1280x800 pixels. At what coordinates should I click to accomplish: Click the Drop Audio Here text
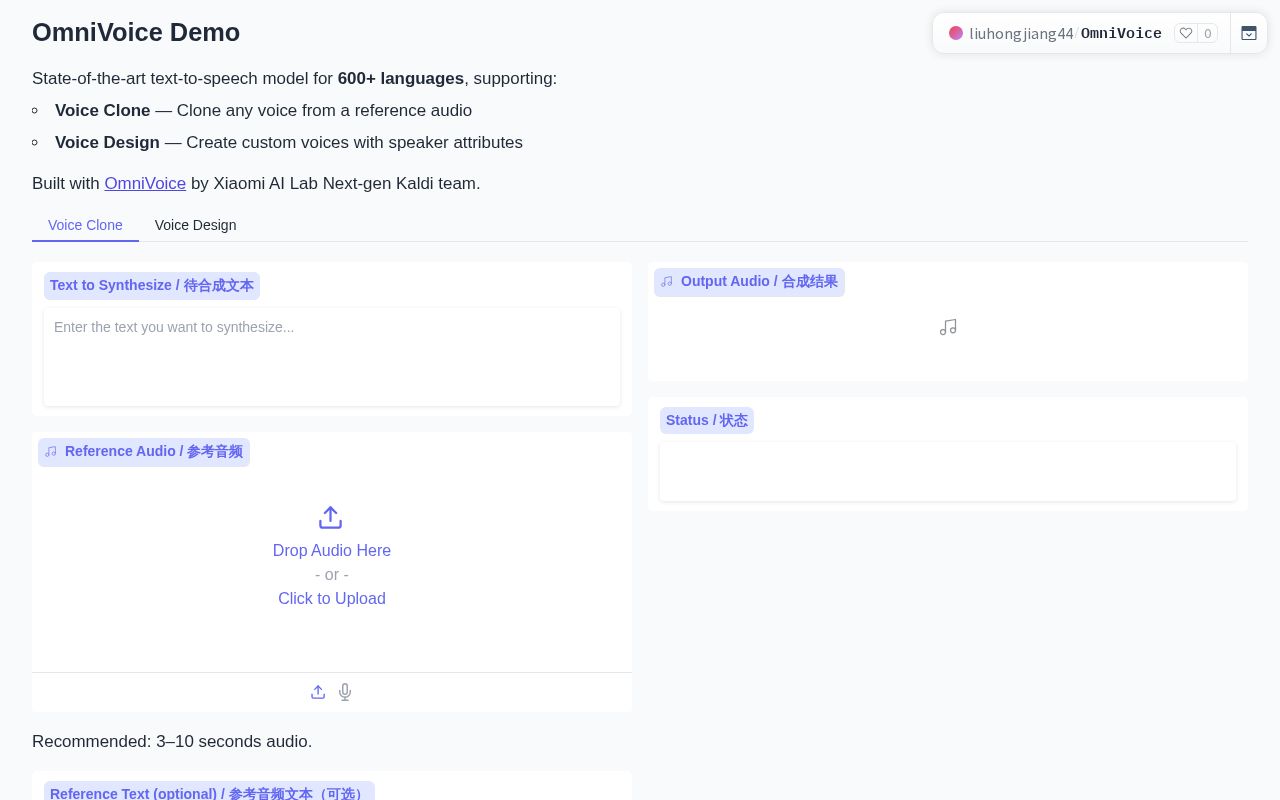(332, 550)
